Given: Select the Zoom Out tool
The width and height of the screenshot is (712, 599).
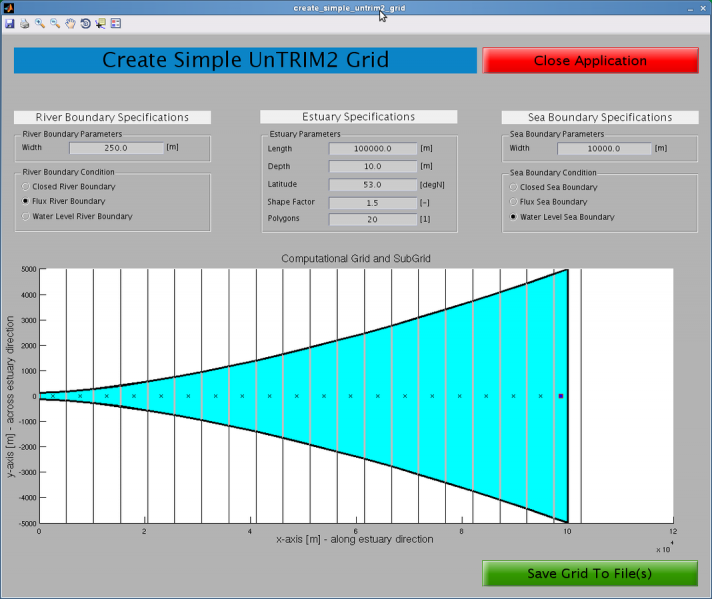Looking at the screenshot, I should click(x=55, y=23).
